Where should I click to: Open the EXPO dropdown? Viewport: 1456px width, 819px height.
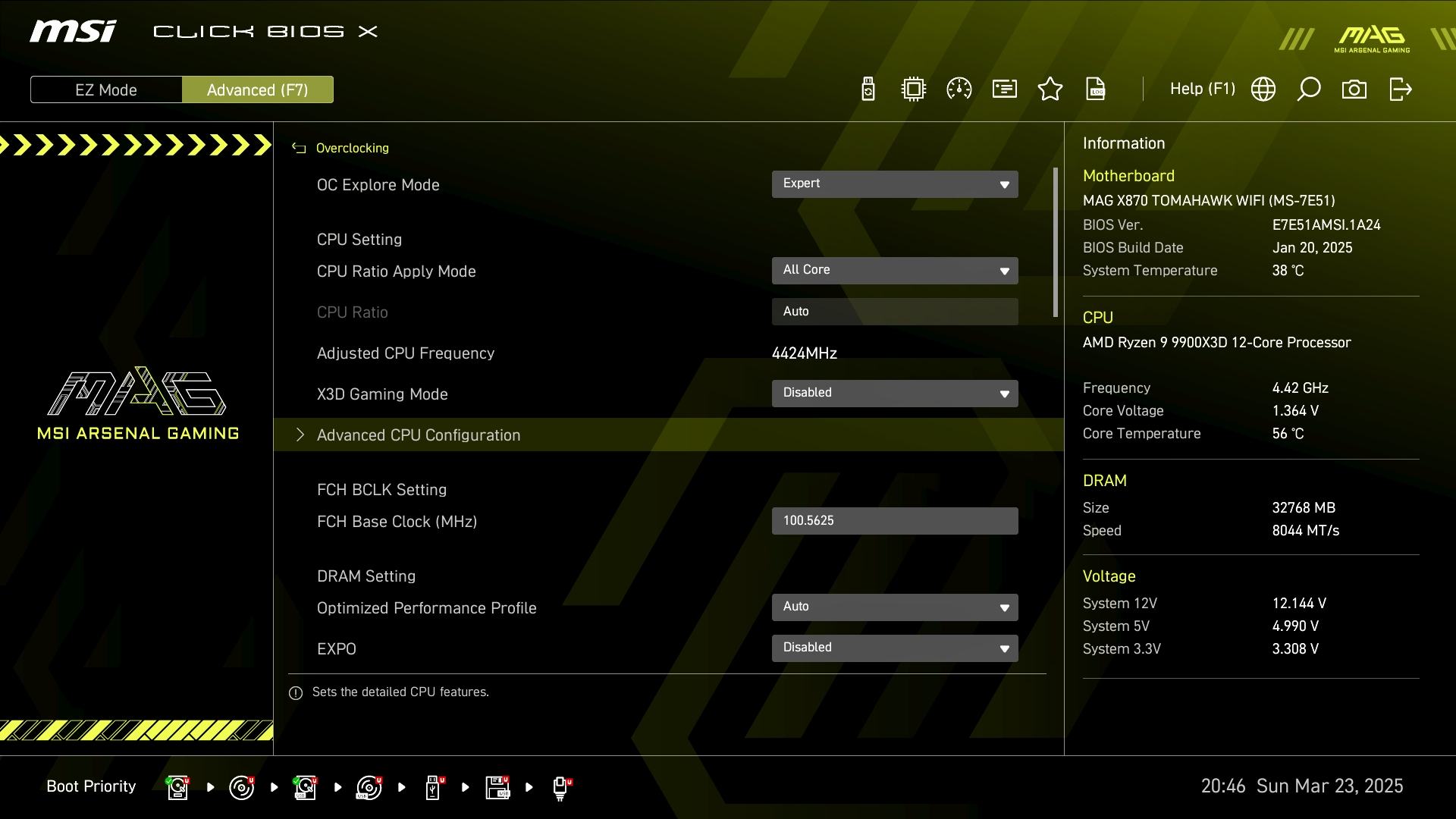pos(895,648)
